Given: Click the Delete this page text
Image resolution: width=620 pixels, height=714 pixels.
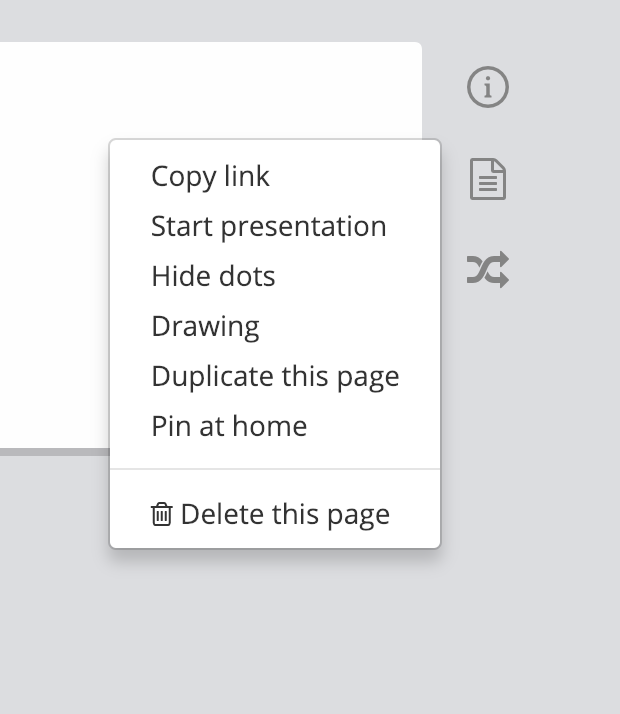Looking at the screenshot, I should pos(285,515).
